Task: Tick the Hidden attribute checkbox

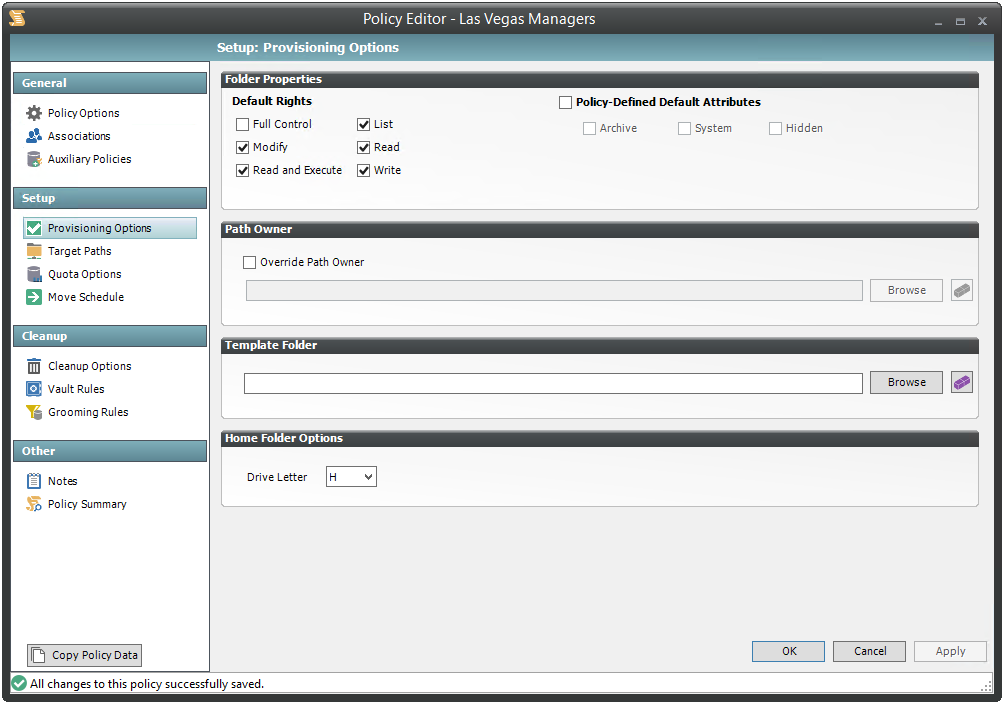Action: (776, 128)
